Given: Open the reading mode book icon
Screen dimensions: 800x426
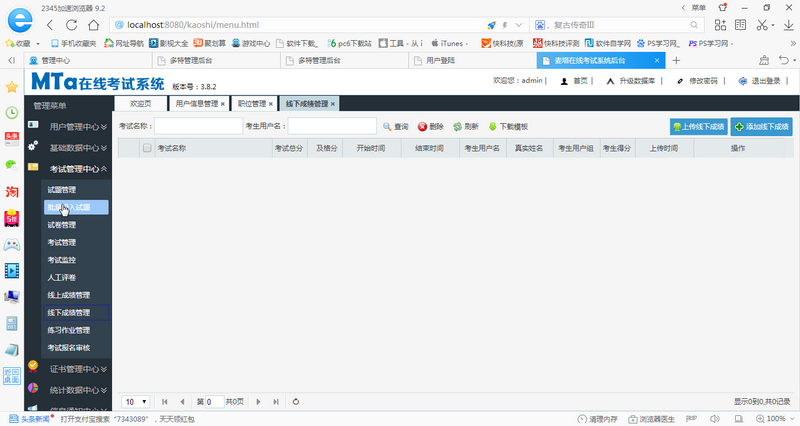Looking at the screenshot, I should pos(740,25).
